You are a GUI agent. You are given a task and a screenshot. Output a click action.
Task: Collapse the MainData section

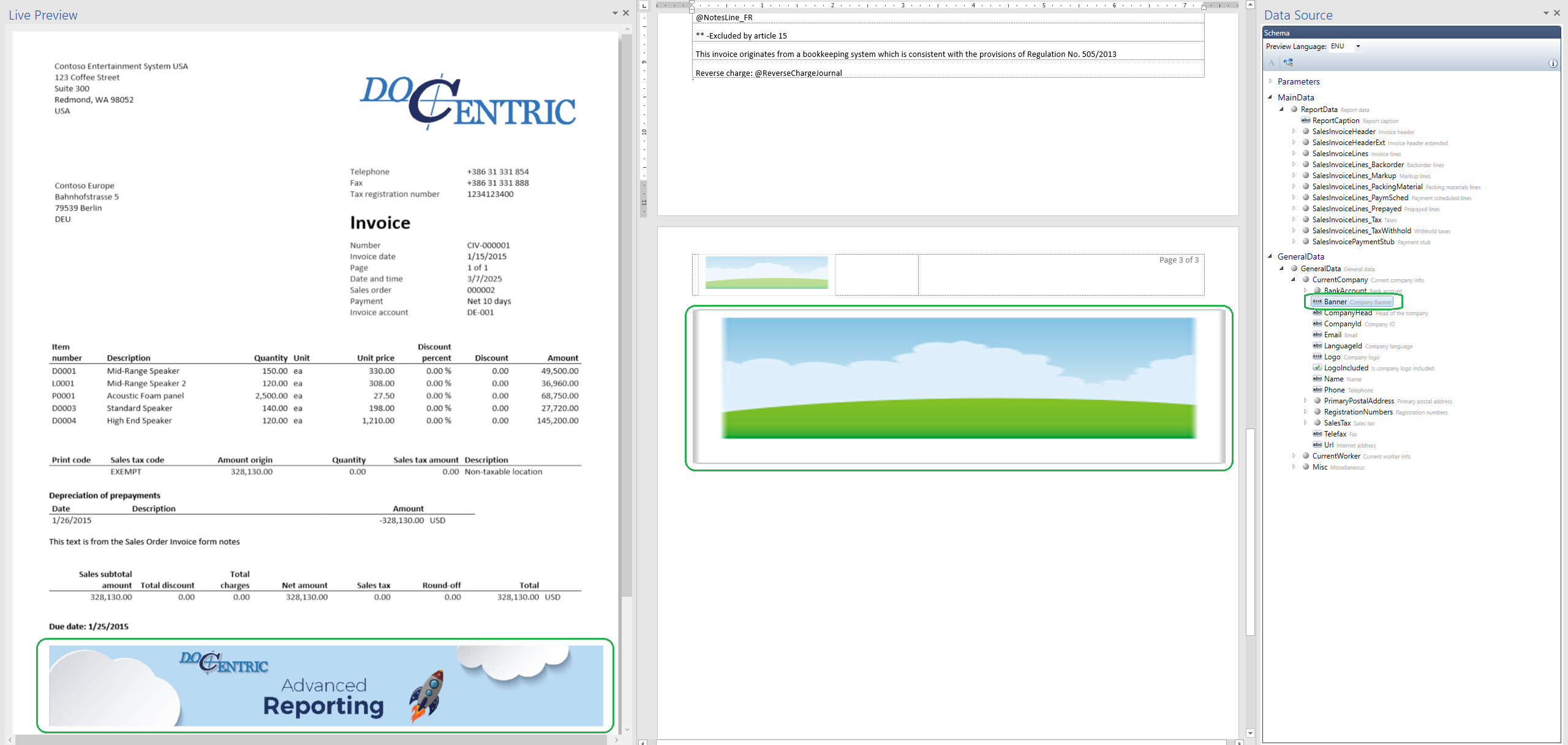pos(1271,97)
